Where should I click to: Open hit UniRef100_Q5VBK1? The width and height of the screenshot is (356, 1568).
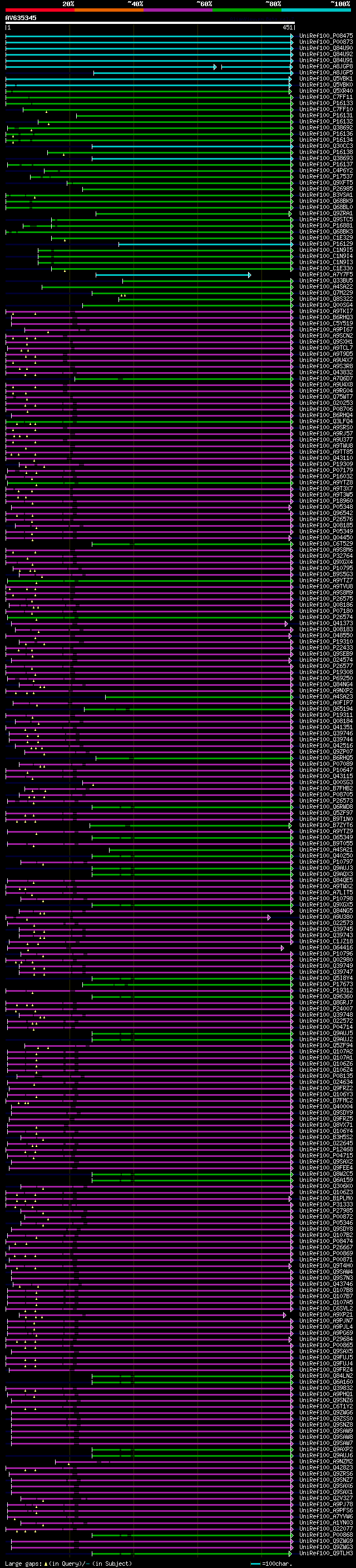coord(326,78)
